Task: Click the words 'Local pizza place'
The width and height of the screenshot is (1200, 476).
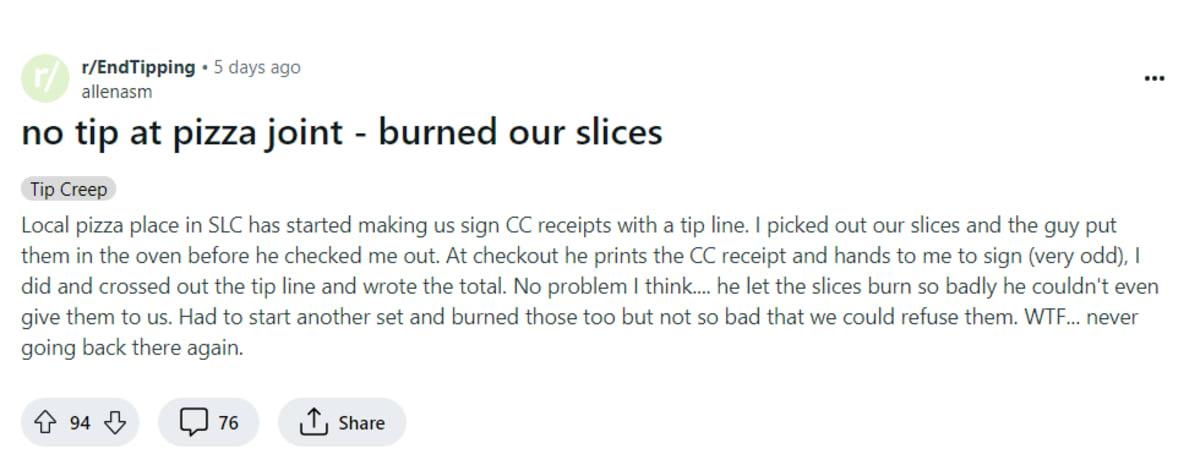Action: pos(86,225)
